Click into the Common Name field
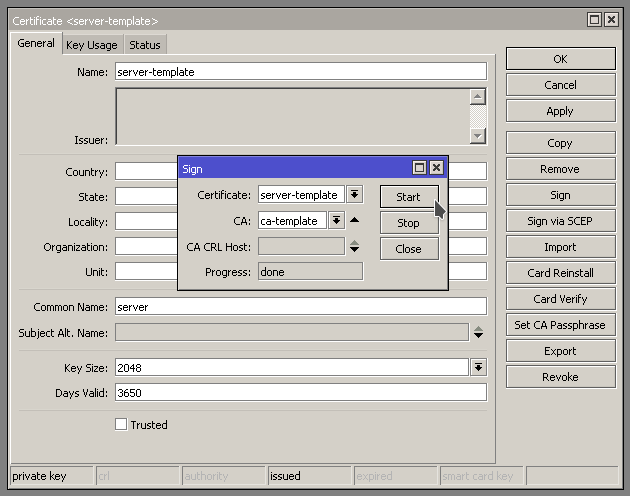 (300, 306)
